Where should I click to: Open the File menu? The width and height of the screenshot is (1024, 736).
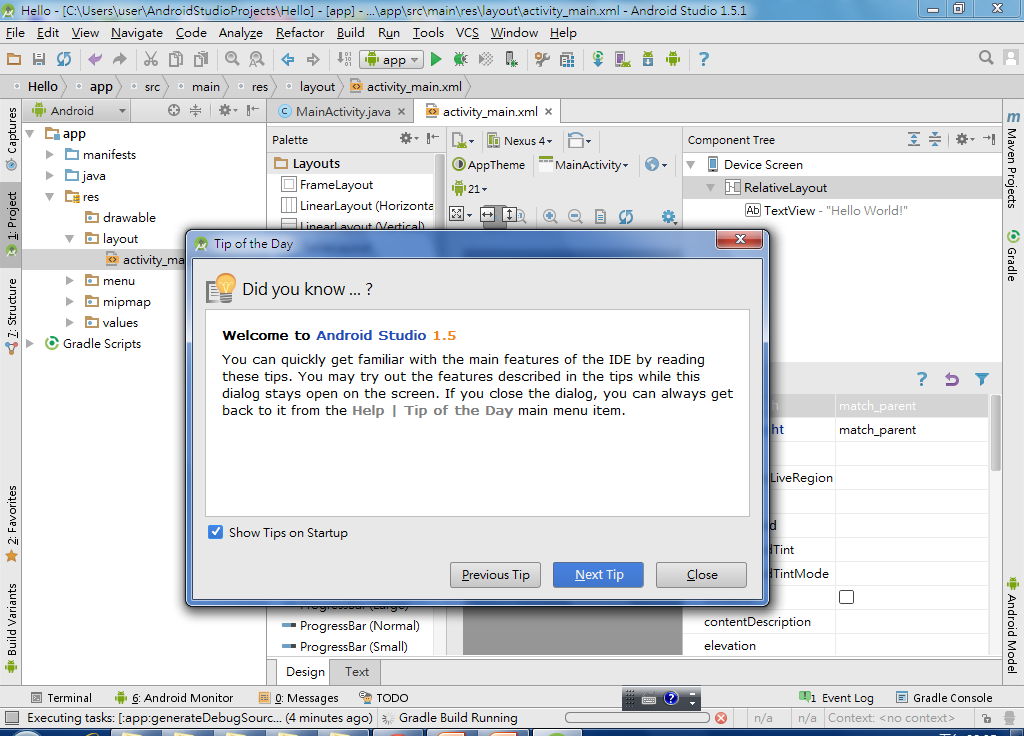15,33
